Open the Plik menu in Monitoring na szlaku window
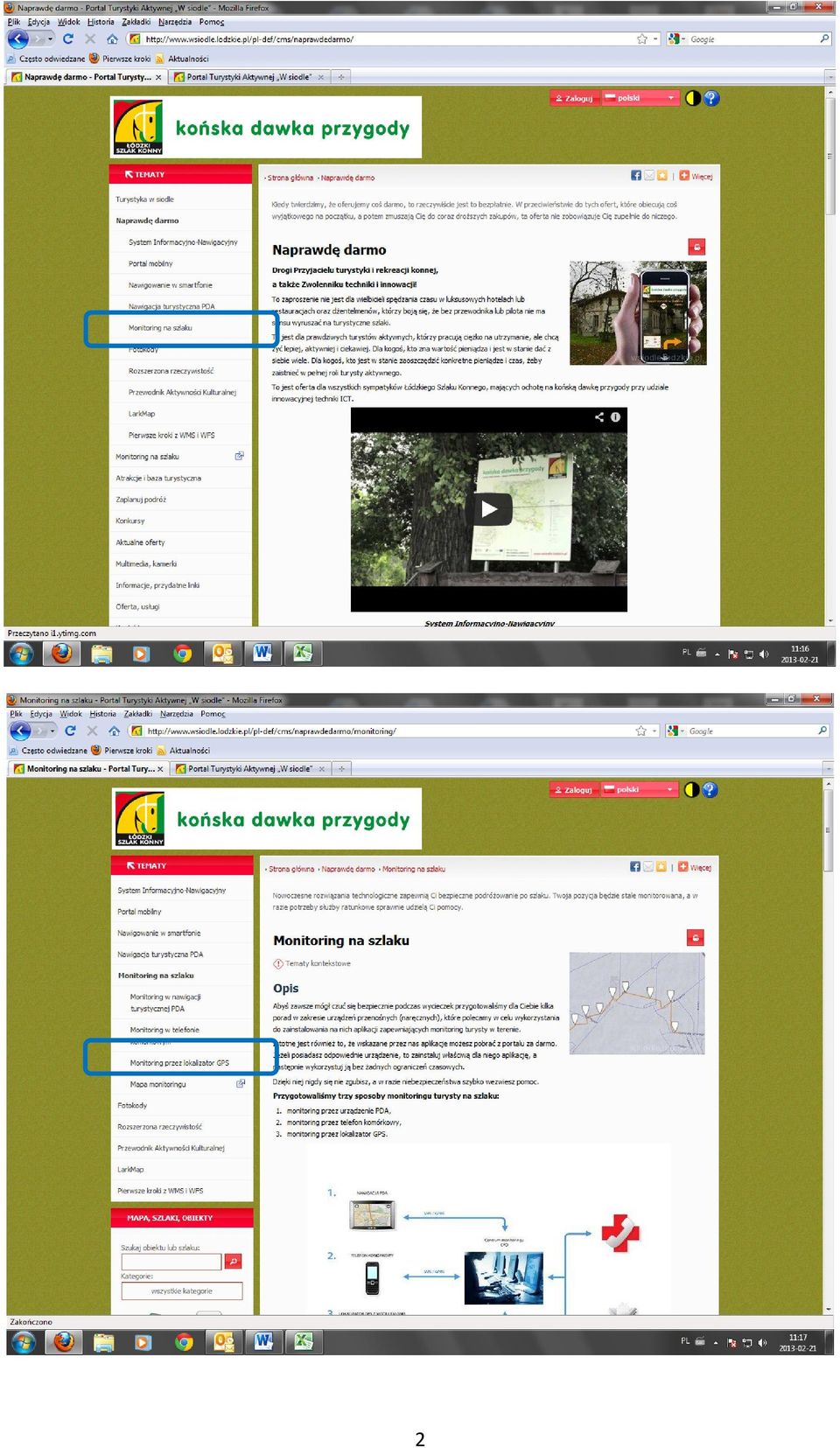This screenshot has height=1448, width=840. (16, 714)
